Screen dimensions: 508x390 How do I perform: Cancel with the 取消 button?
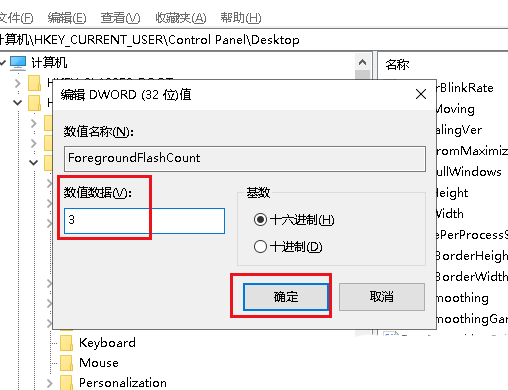coord(382,297)
